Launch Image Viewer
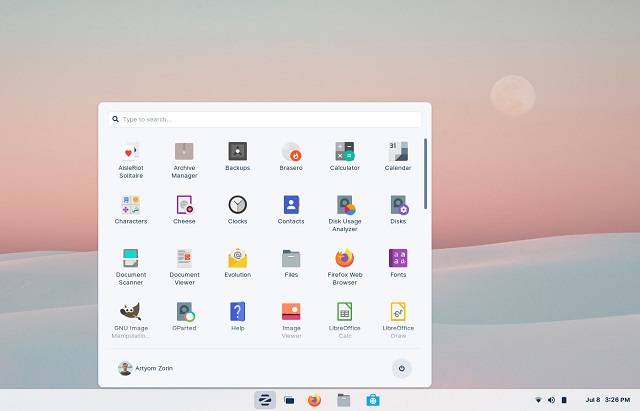This screenshot has height=411, width=640. coord(291,320)
